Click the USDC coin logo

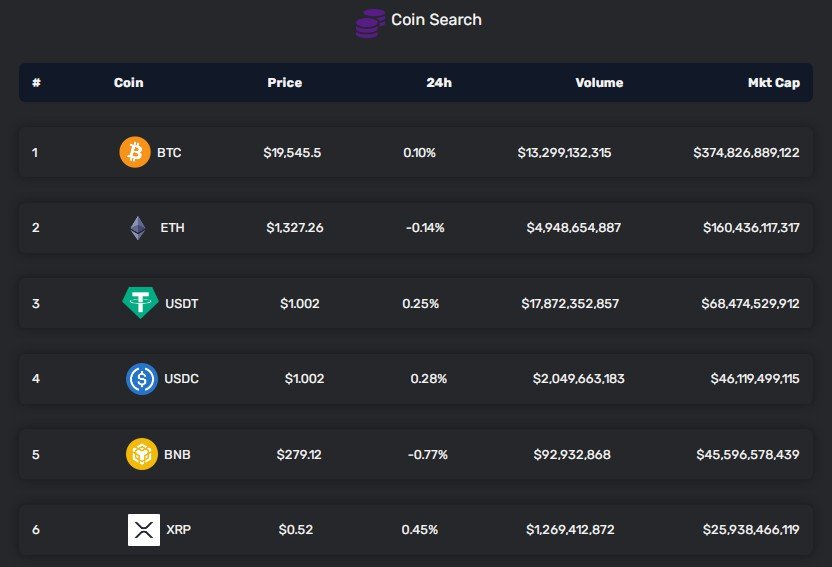tap(142, 379)
